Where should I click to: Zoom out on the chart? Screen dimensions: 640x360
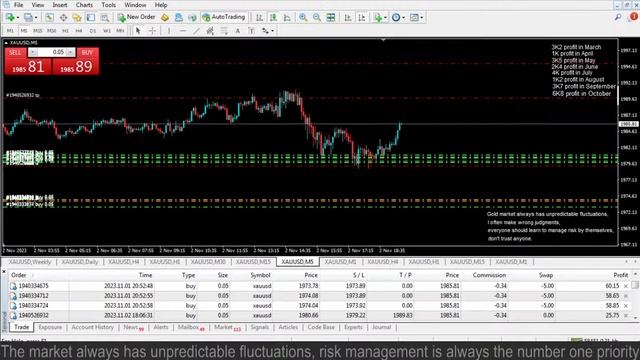[x=317, y=18]
